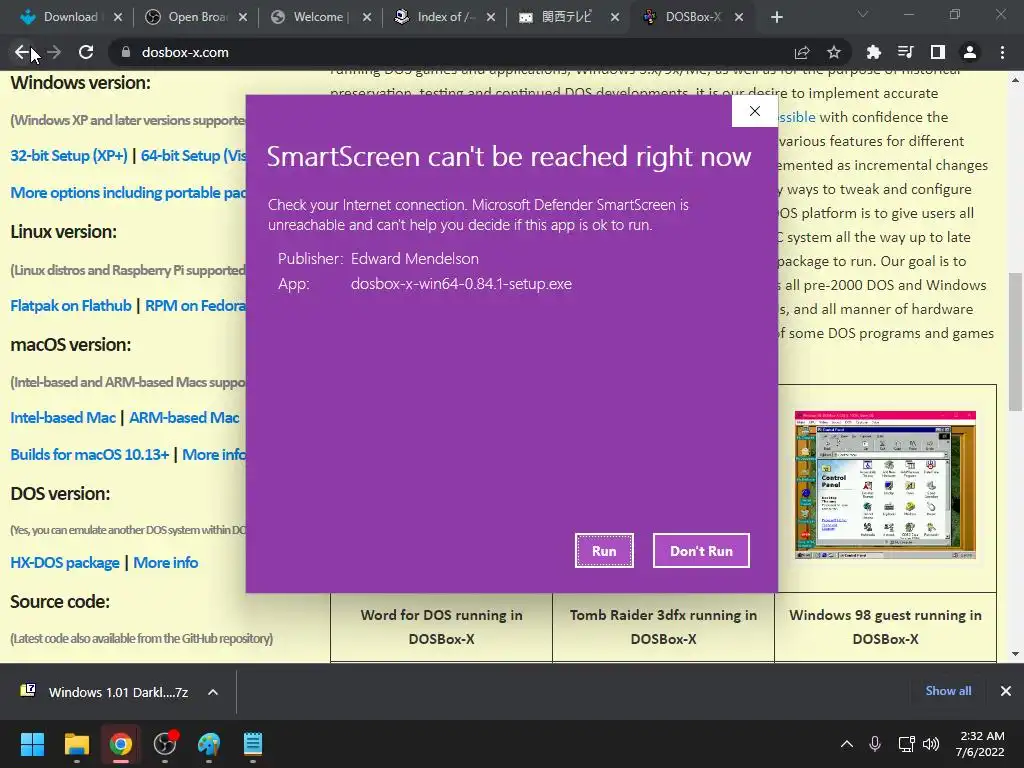Open File Explorer from taskbar
Viewport: 1024px width, 768px height.
76,744
